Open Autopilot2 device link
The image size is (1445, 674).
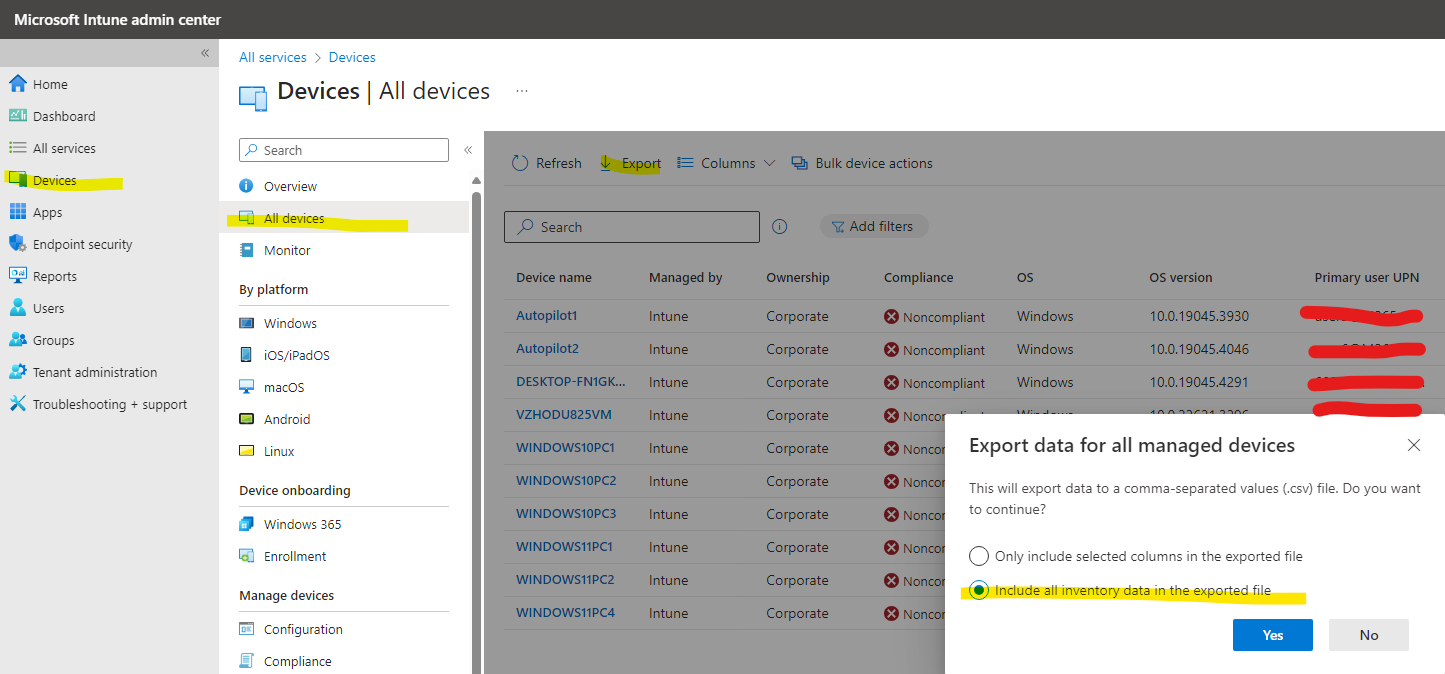click(x=547, y=349)
